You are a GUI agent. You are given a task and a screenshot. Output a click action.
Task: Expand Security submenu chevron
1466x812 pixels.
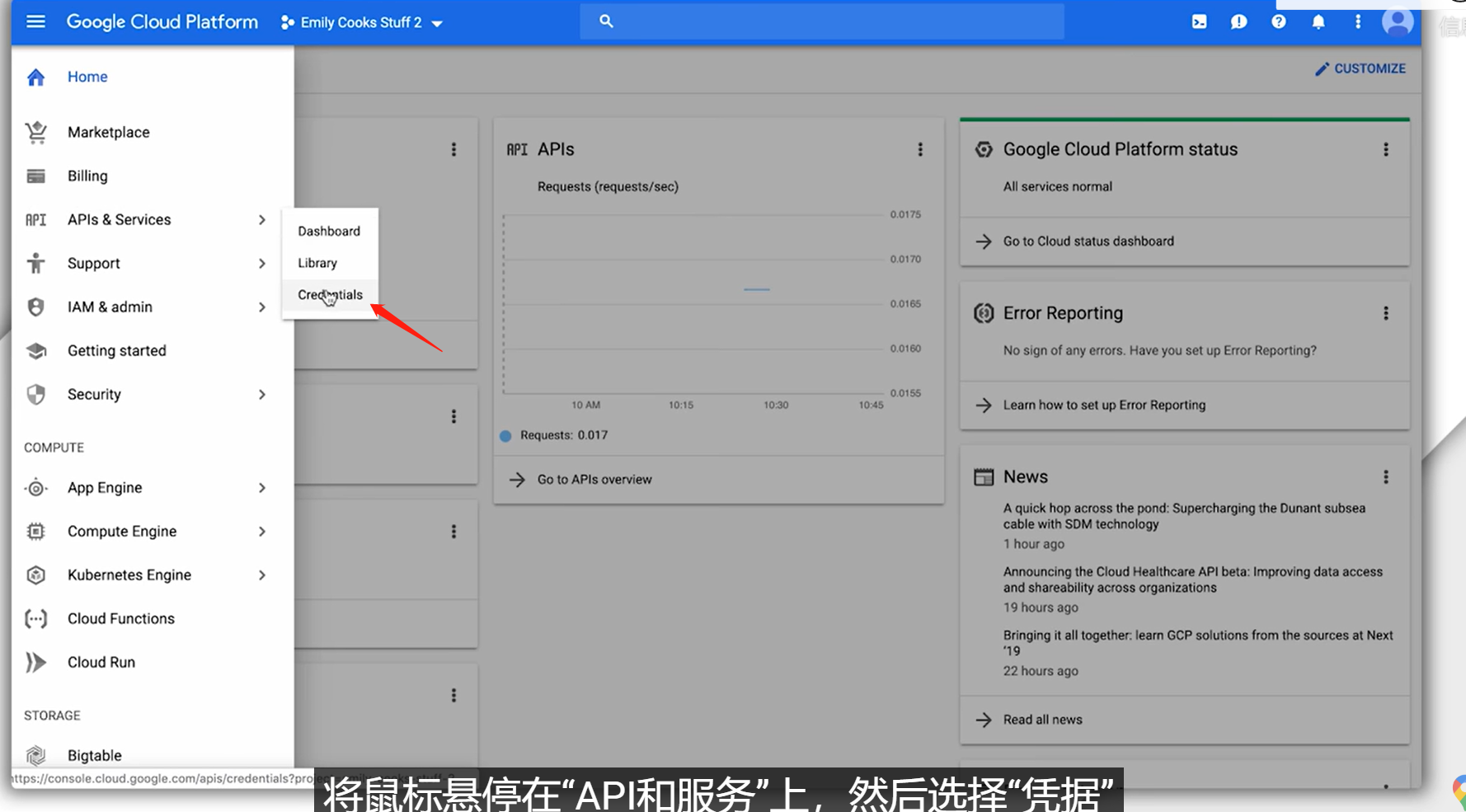pyautogui.click(x=262, y=394)
